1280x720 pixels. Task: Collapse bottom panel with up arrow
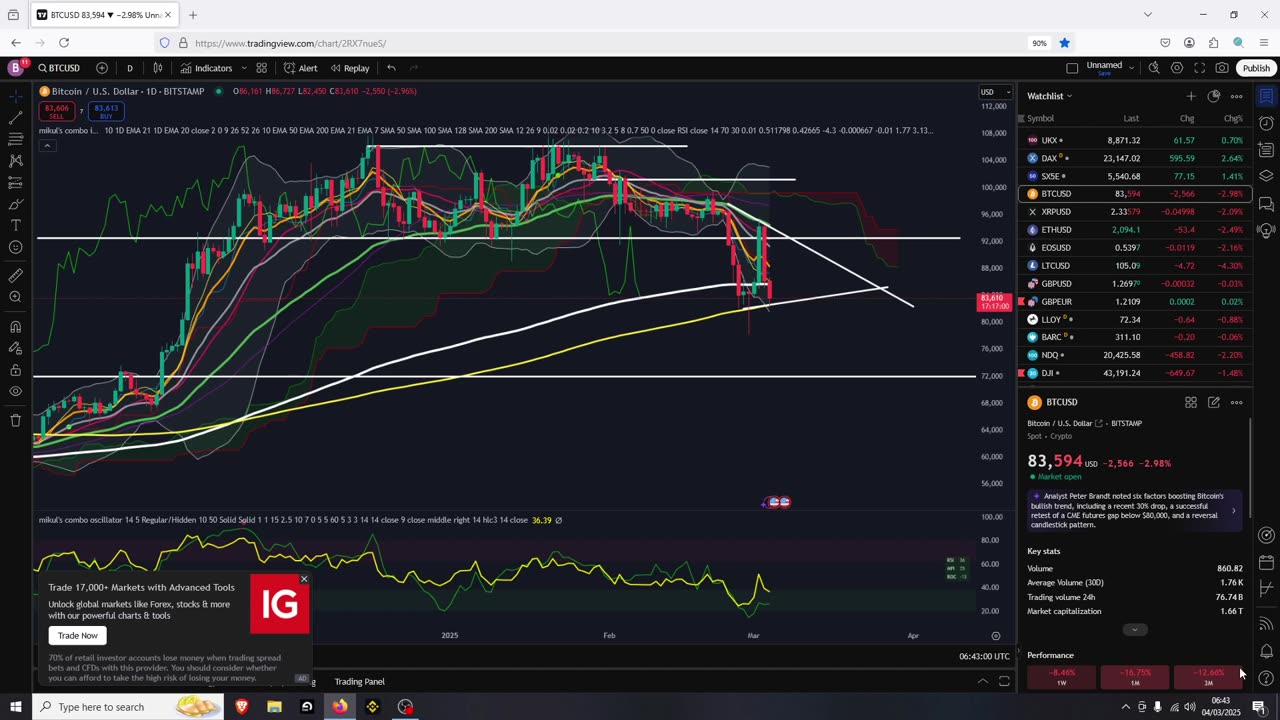982,681
